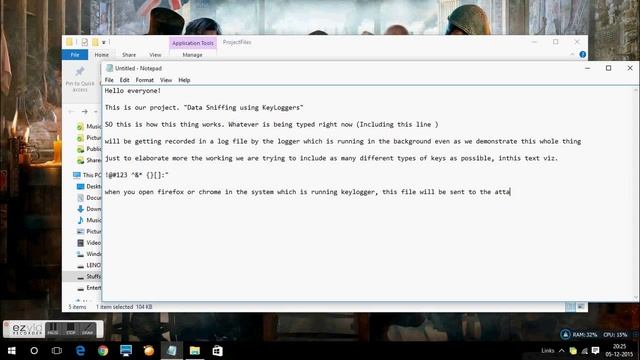
Task: Open the View ribbon tab in File Explorer
Action: tap(155, 55)
